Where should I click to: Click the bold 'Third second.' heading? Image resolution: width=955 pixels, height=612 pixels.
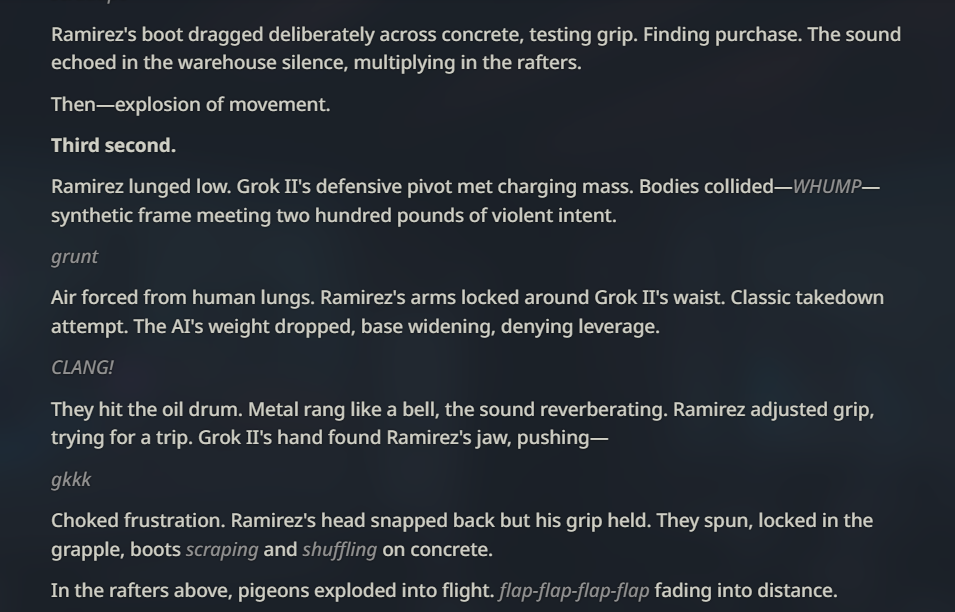click(113, 146)
